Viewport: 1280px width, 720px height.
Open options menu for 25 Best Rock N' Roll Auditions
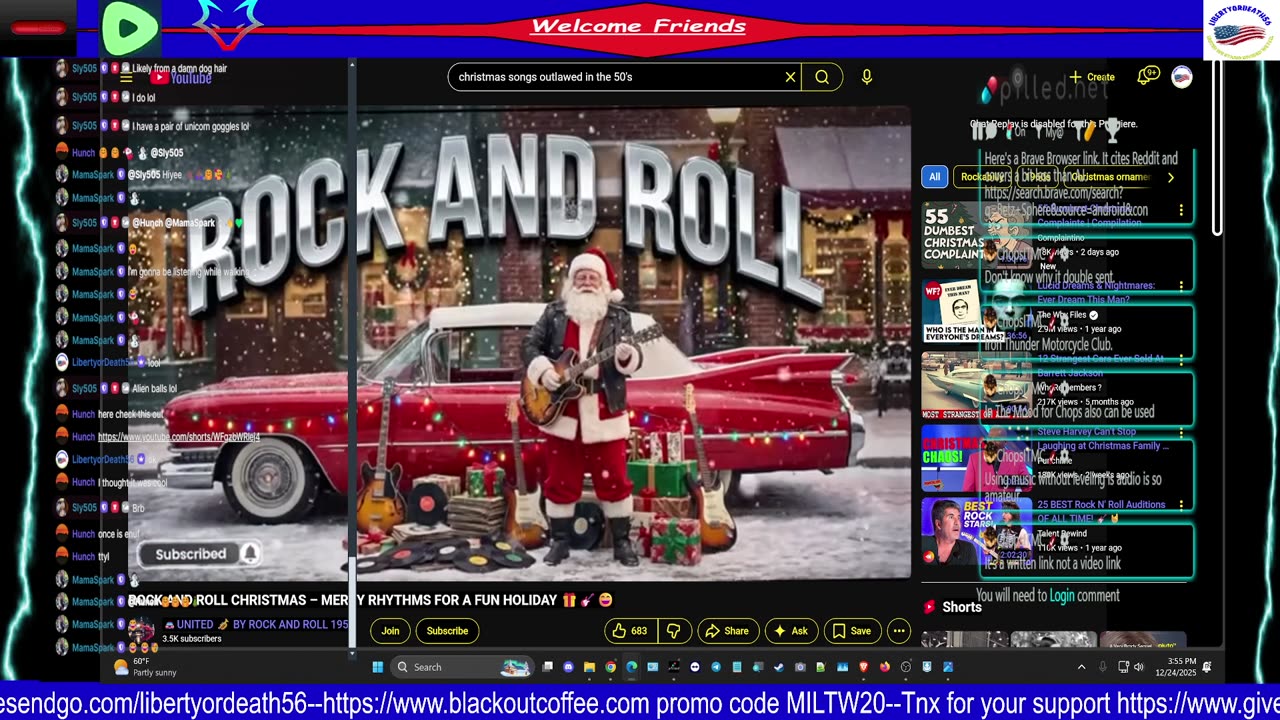[x=1181, y=505]
